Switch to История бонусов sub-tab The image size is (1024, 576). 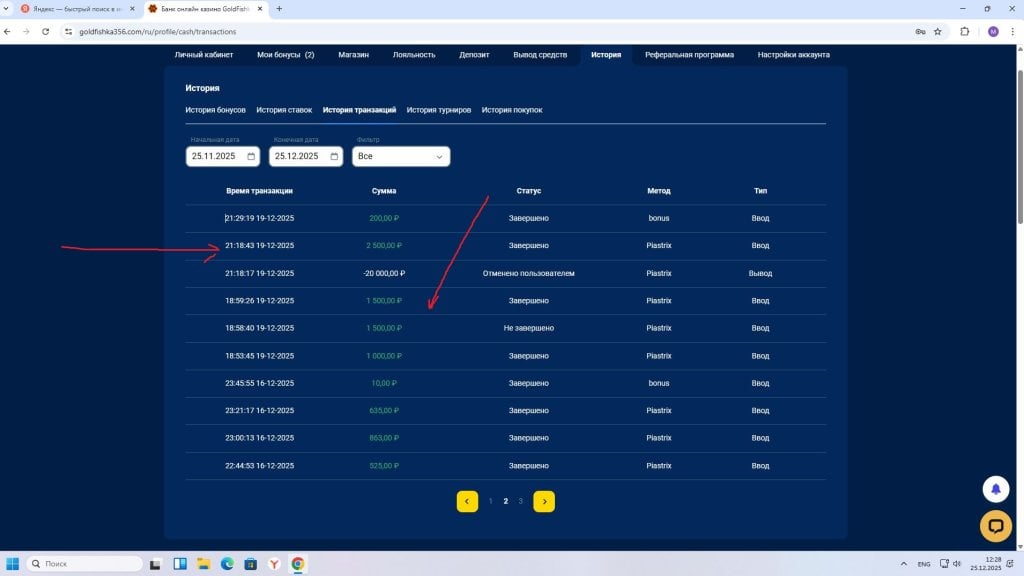point(216,110)
